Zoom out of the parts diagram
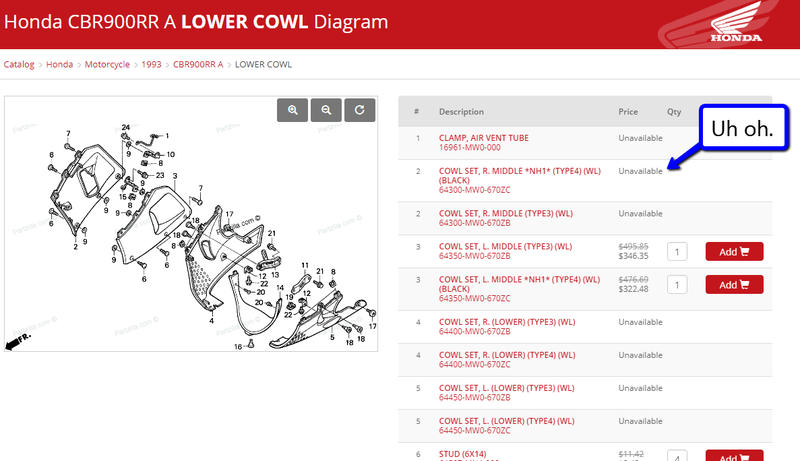The image size is (800, 461). pyautogui.click(x=326, y=110)
